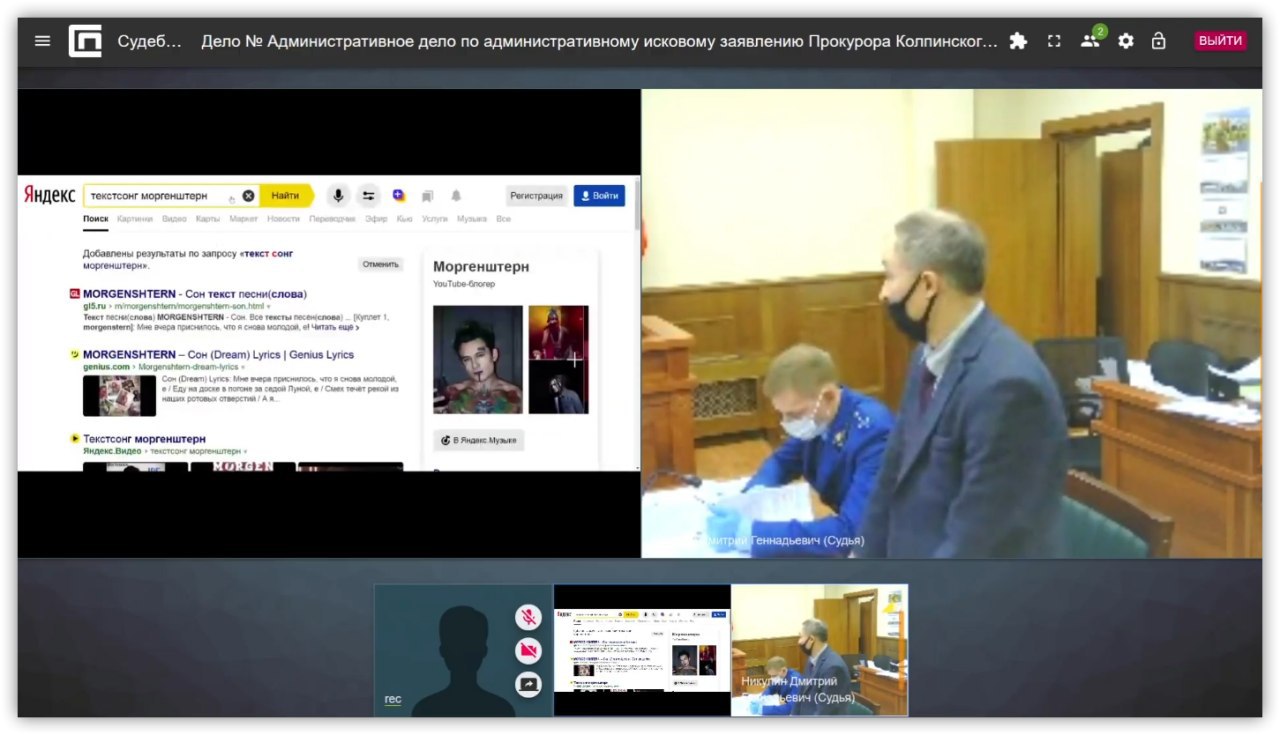1280x735 pixels.
Task: Open the Все services tab
Action: pyautogui.click(x=503, y=219)
